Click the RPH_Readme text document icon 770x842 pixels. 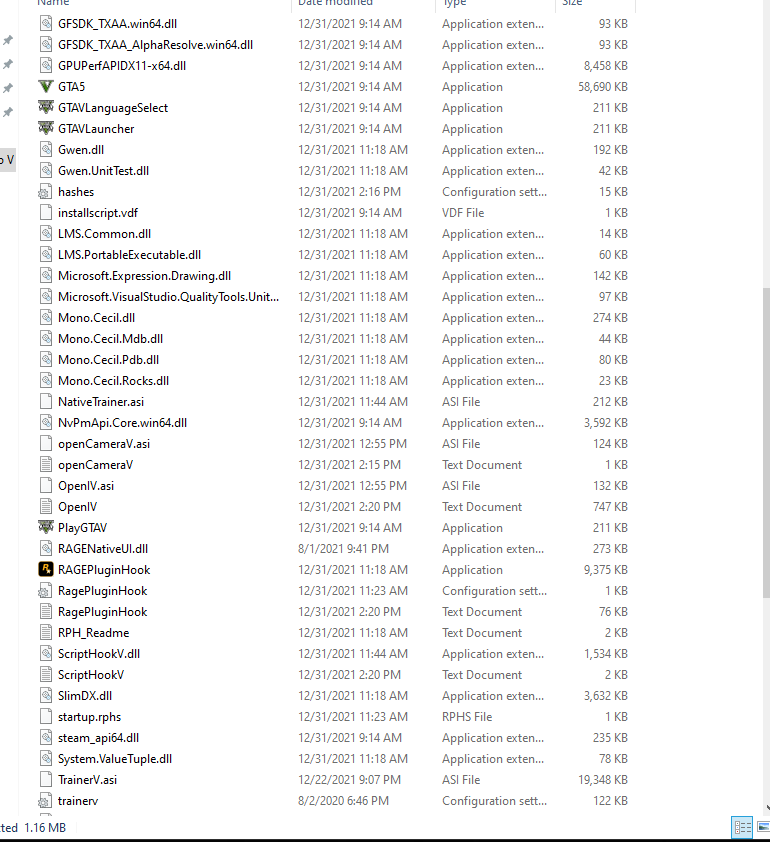[x=46, y=633]
